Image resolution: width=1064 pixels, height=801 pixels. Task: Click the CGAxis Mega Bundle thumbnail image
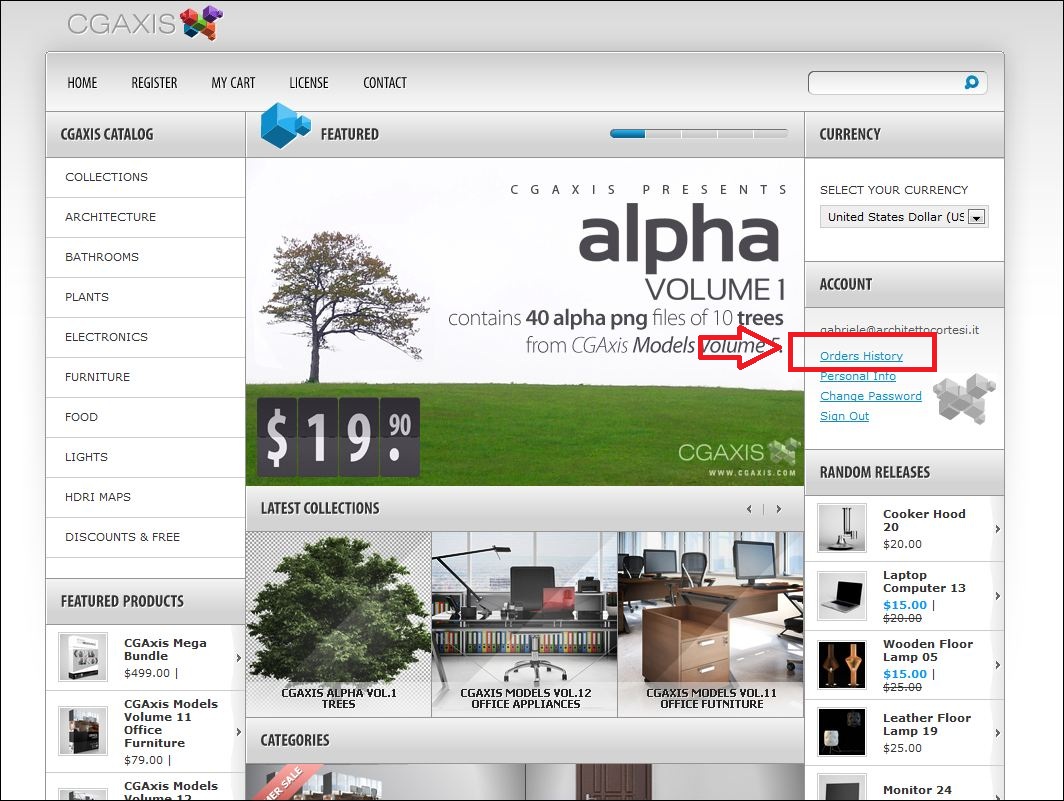(83, 657)
